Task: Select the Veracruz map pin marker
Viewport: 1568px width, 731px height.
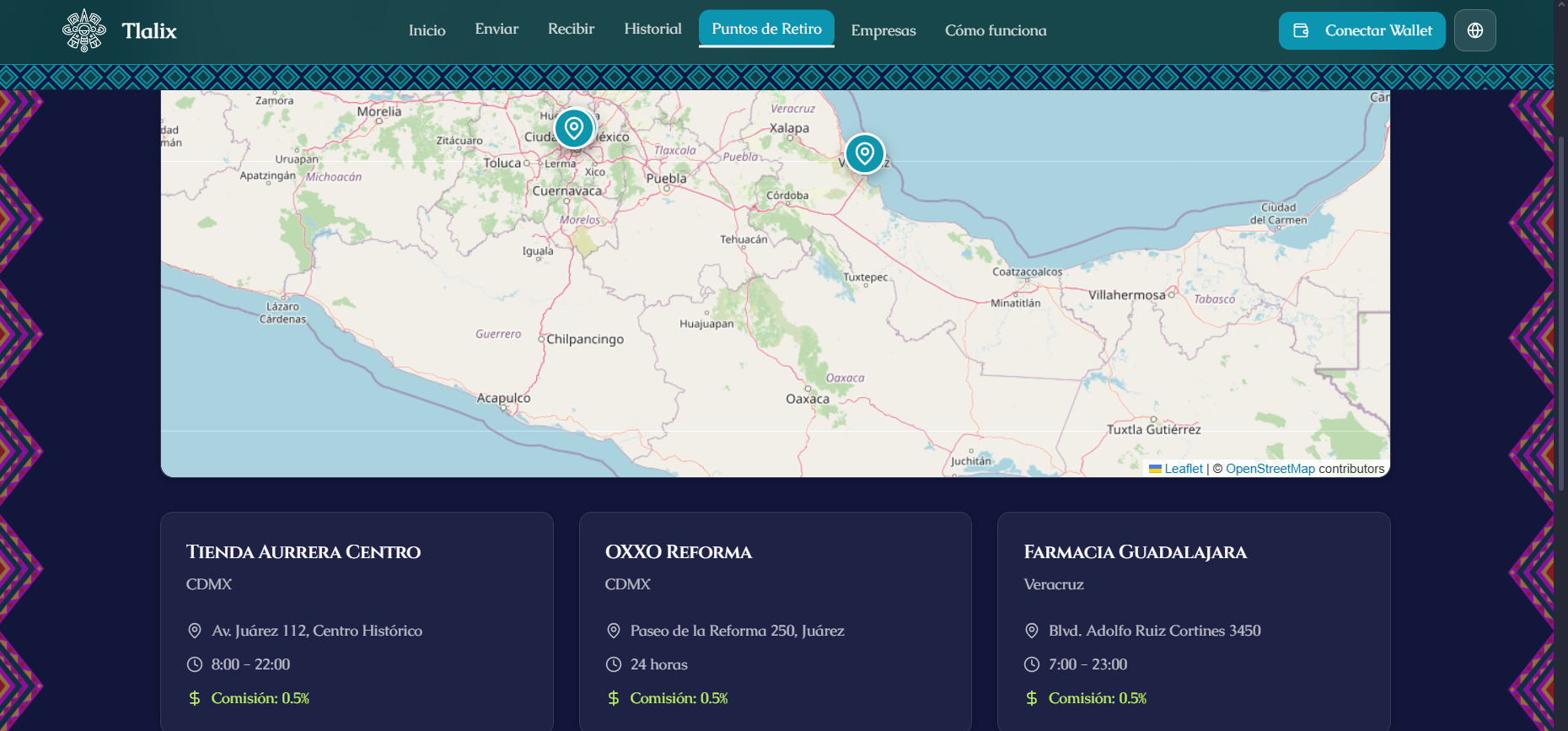Action: click(864, 153)
